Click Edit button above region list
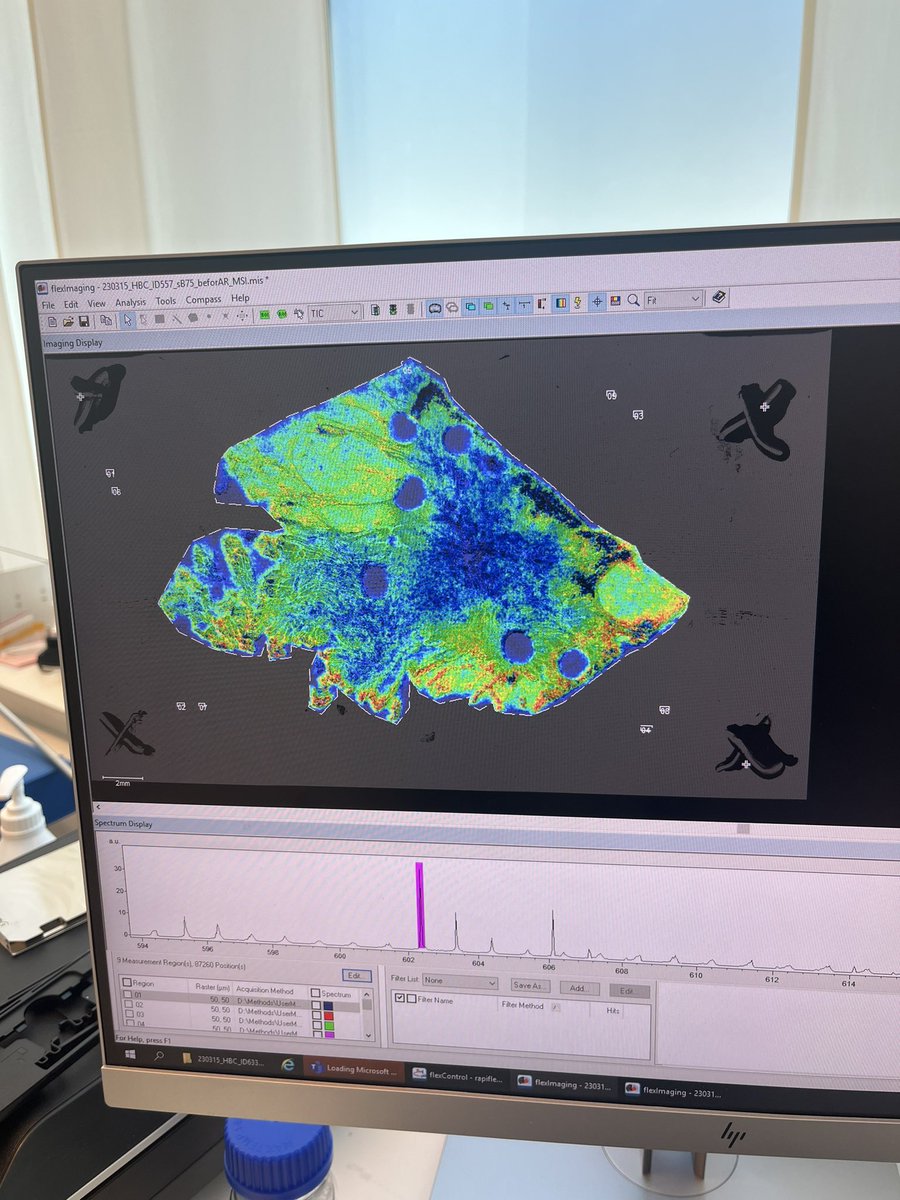 pyautogui.click(x=356, y=975)
